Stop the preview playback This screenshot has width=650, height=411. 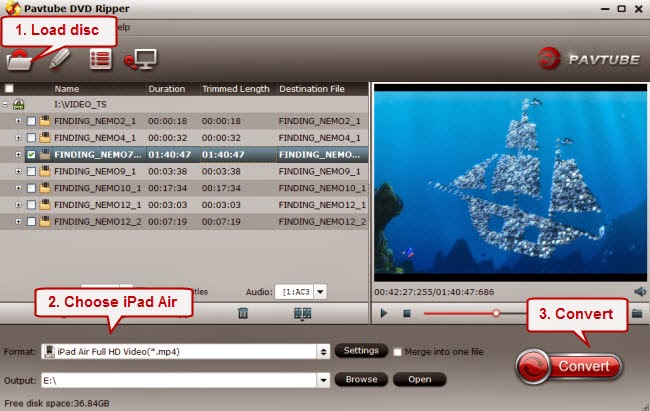[x=407, y=314]
